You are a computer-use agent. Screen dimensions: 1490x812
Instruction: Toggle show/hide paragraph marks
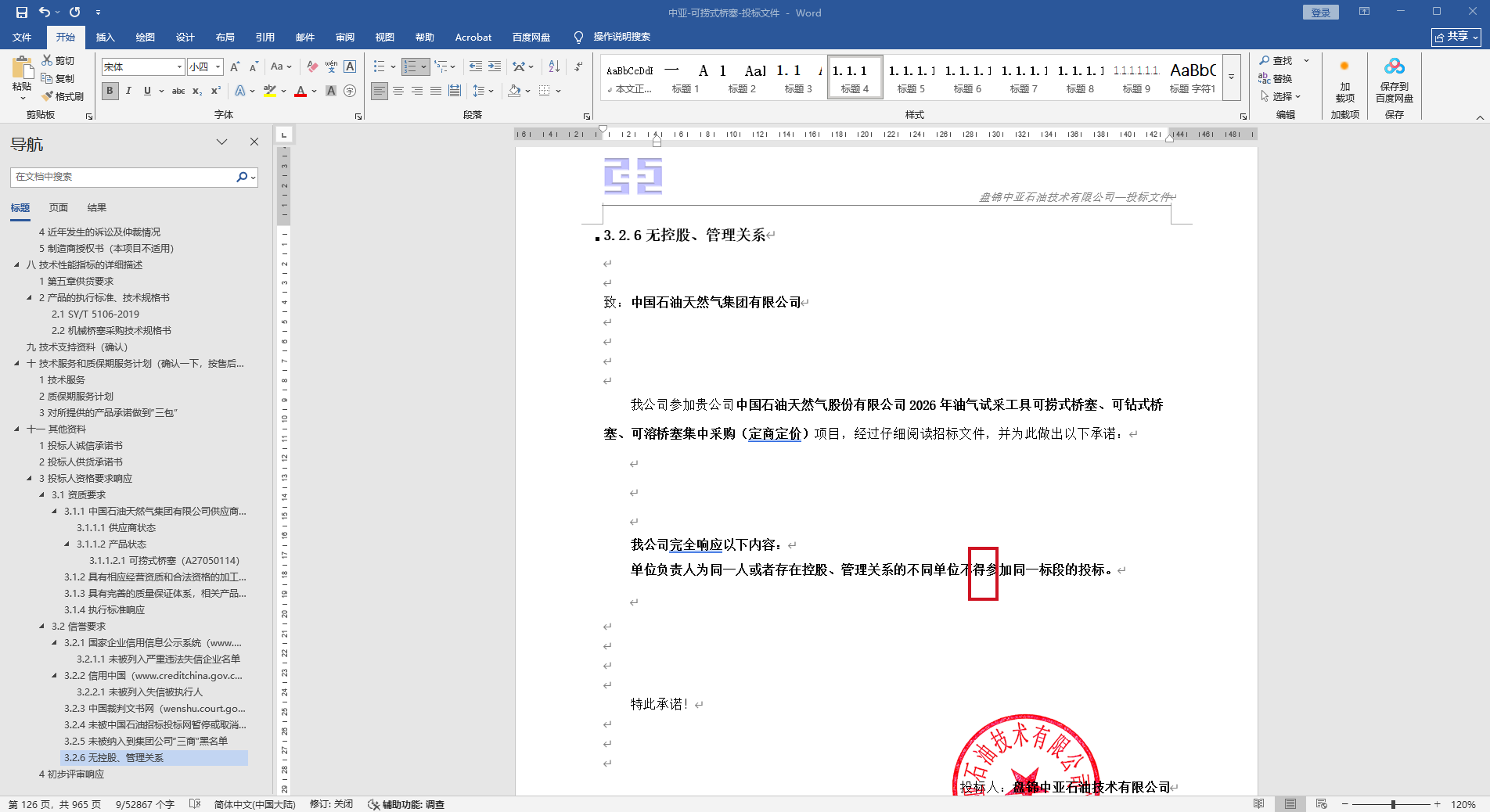(579, 67)
